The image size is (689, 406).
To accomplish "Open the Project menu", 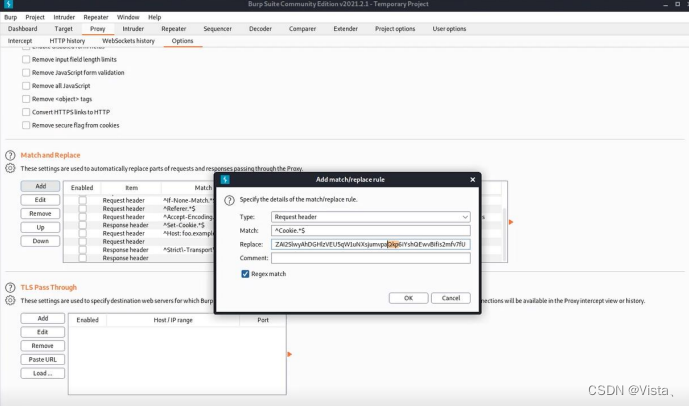I will click(35, 17).
